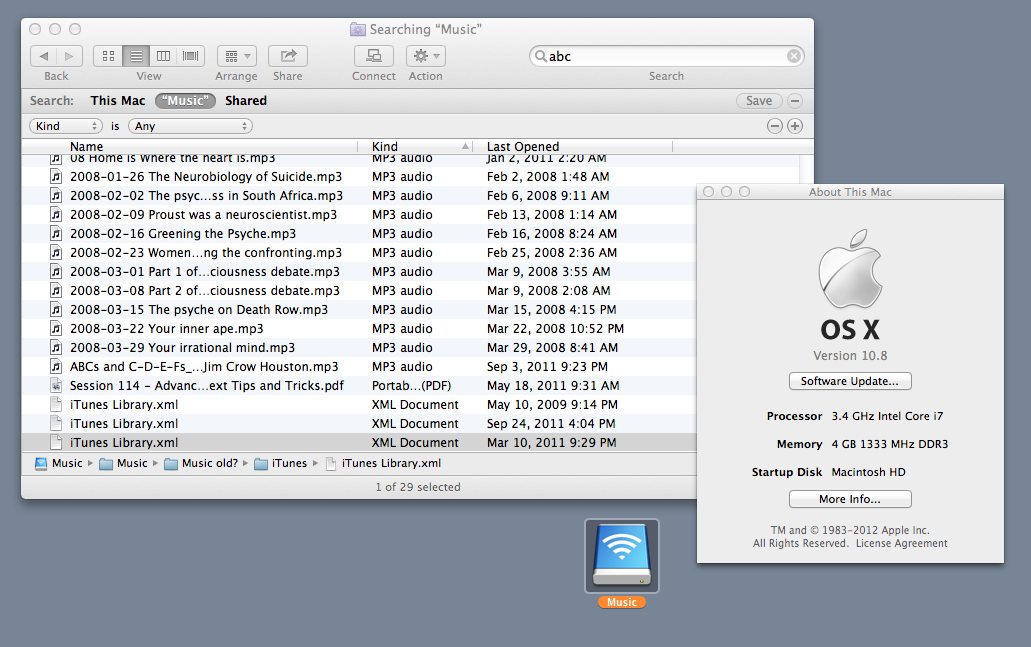Image resolution: width=1031 pixels, height=647 pixels.
Task: Select 2008-01-26 The Neurobiology of Suicide.mp3
Action: [x=206, y=177]
